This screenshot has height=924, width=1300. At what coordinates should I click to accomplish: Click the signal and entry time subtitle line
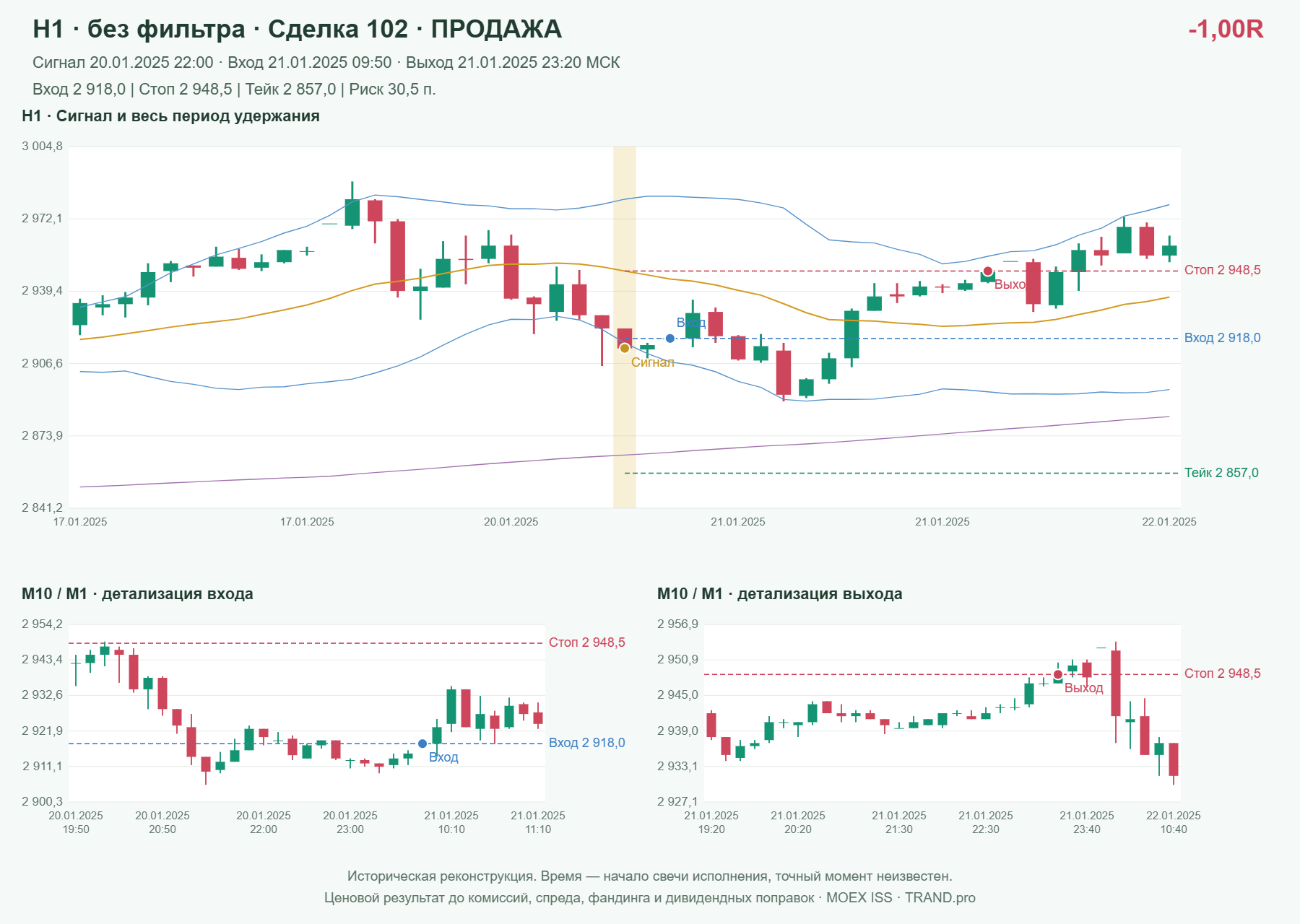point(326,63)
